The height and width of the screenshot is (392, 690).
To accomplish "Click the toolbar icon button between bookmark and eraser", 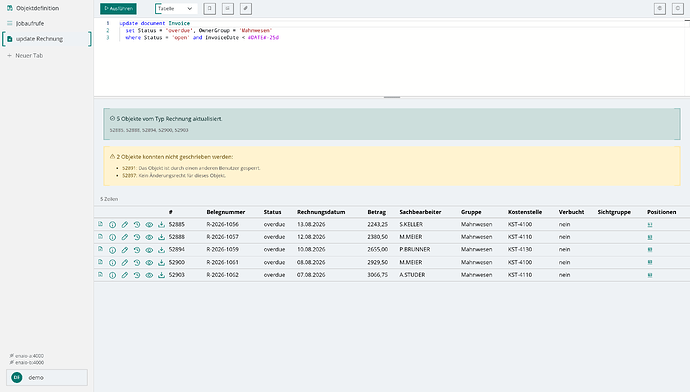I will coord(228,8).
